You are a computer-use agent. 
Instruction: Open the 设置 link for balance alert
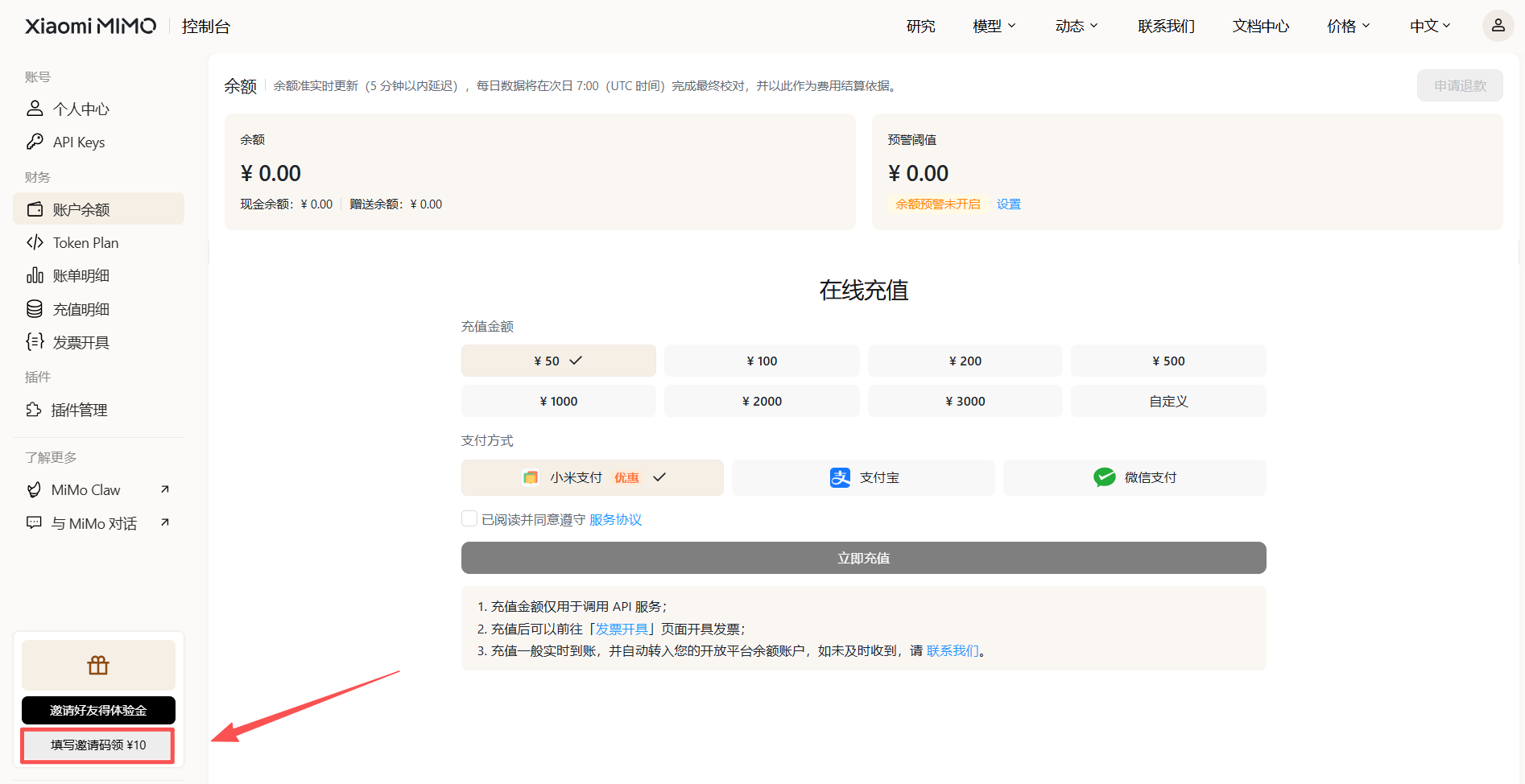(x=1008, y=204)
